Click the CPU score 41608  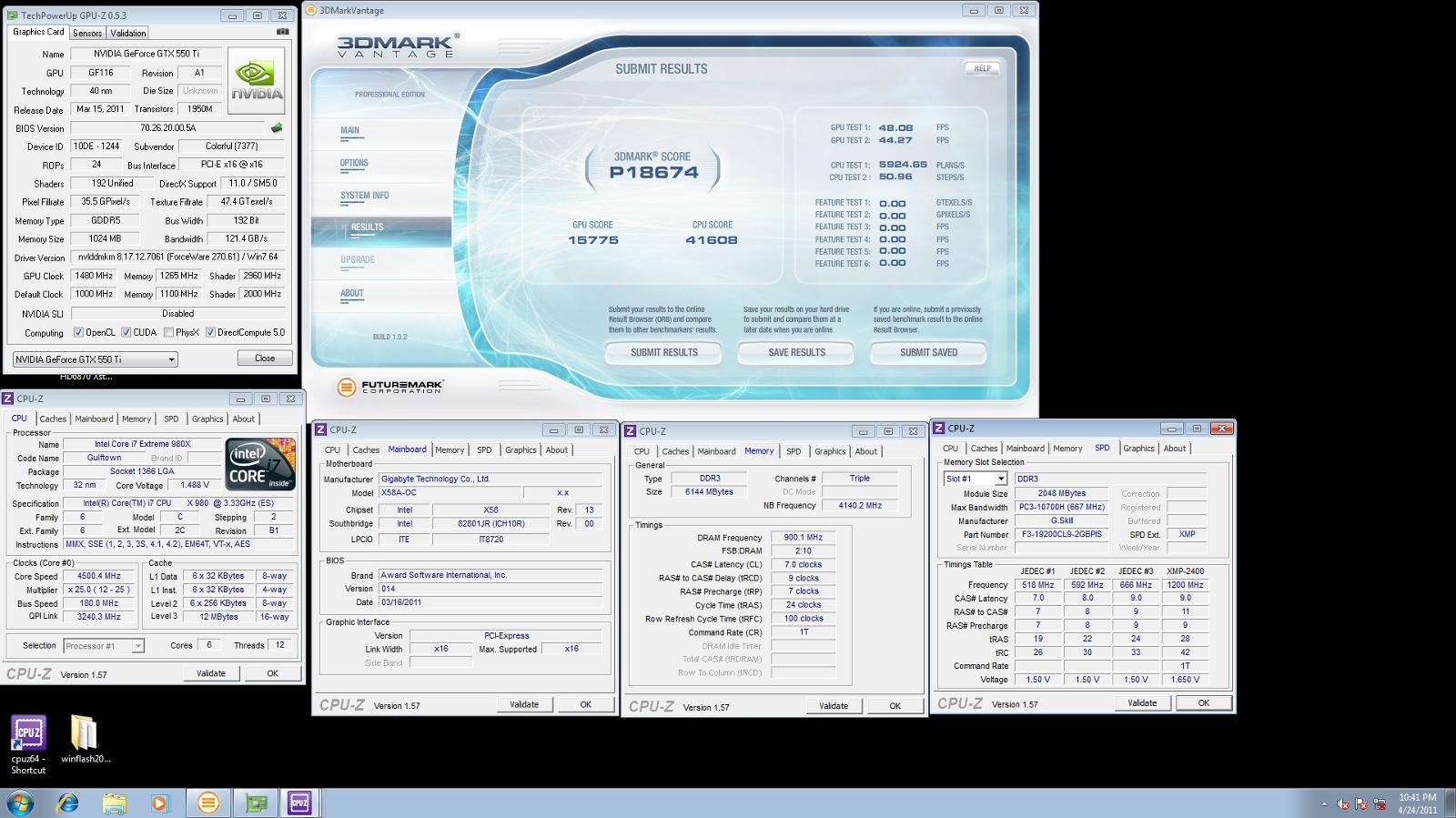[x=712, y=240]
